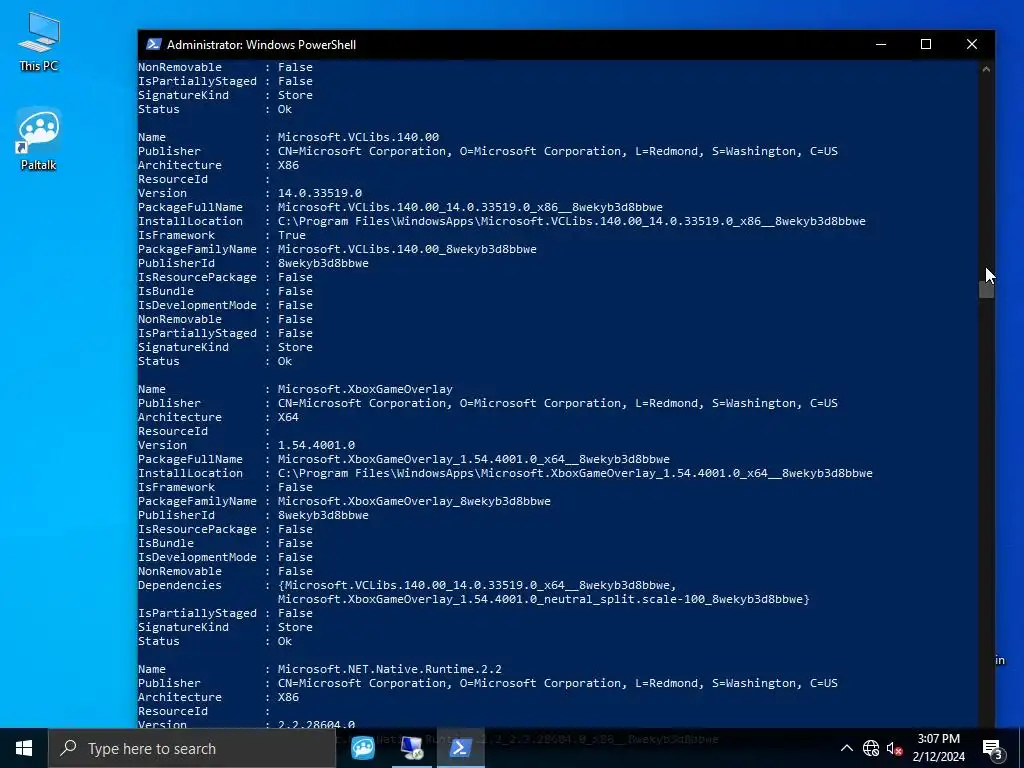The image size is (1024, 768).
Task: Click Microsoft.VCLibs.140.00_8wekyb3d8bbwe family name
Action: 407,249
